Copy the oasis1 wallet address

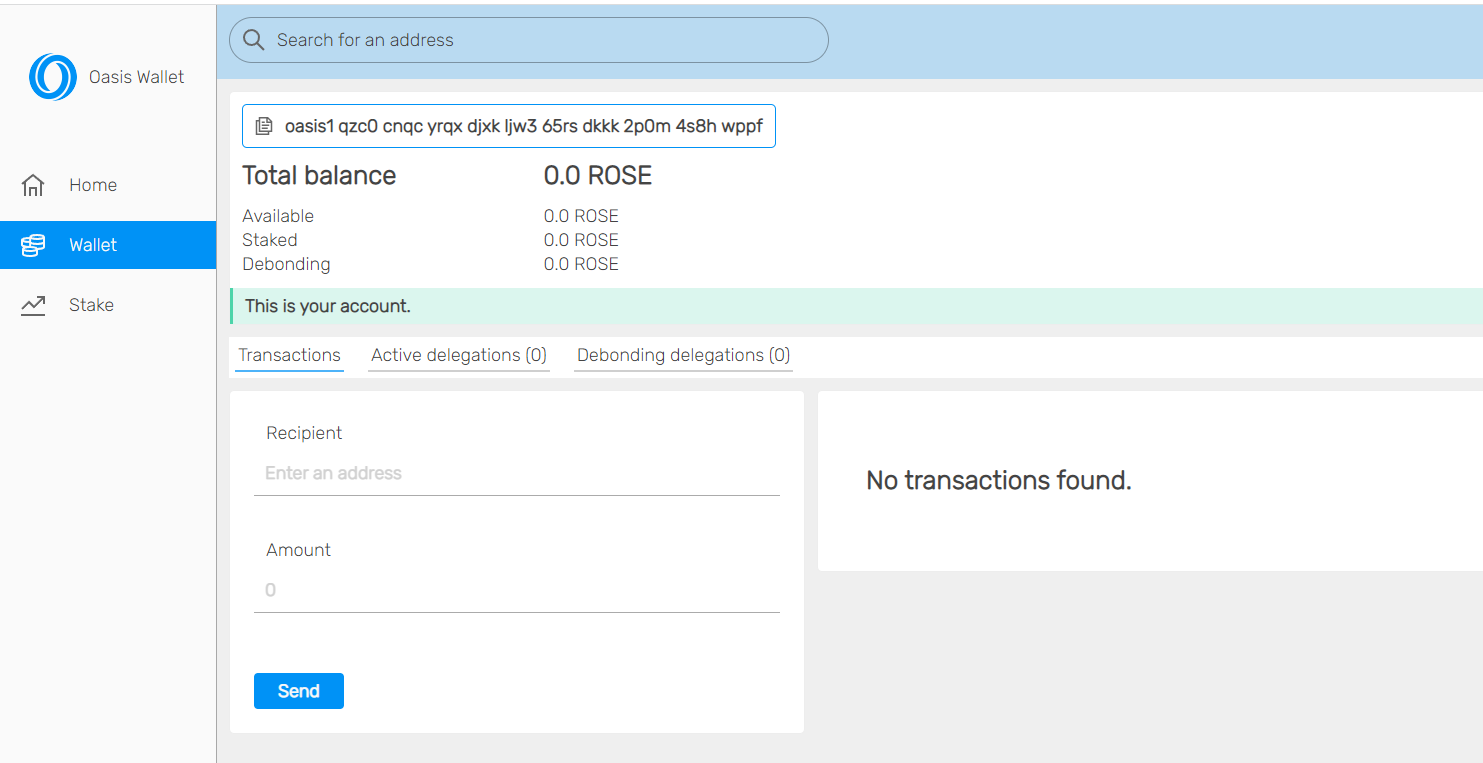click(x=509, y=126)
